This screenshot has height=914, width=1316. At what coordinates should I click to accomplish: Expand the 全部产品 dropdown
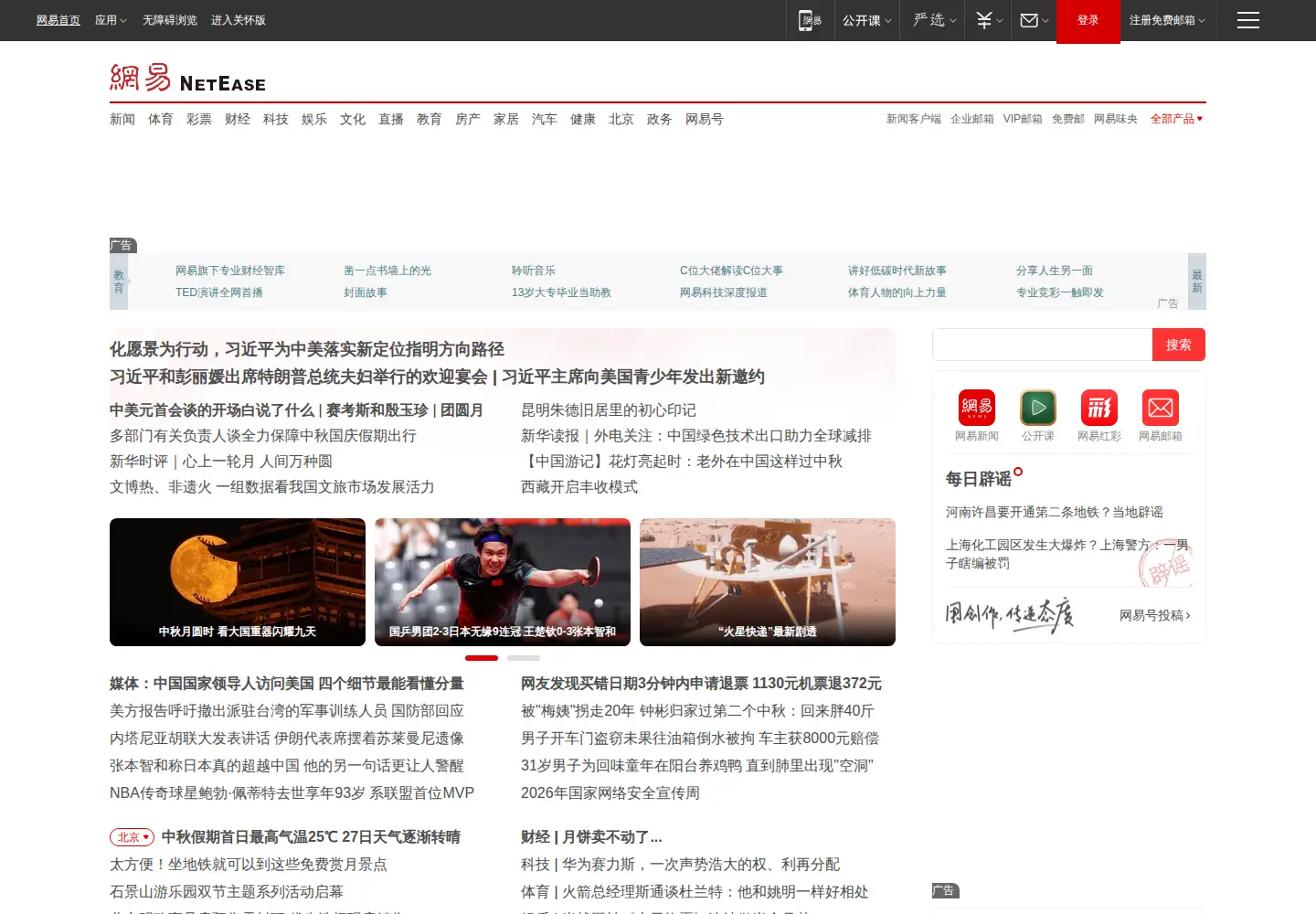(1177, 119)
